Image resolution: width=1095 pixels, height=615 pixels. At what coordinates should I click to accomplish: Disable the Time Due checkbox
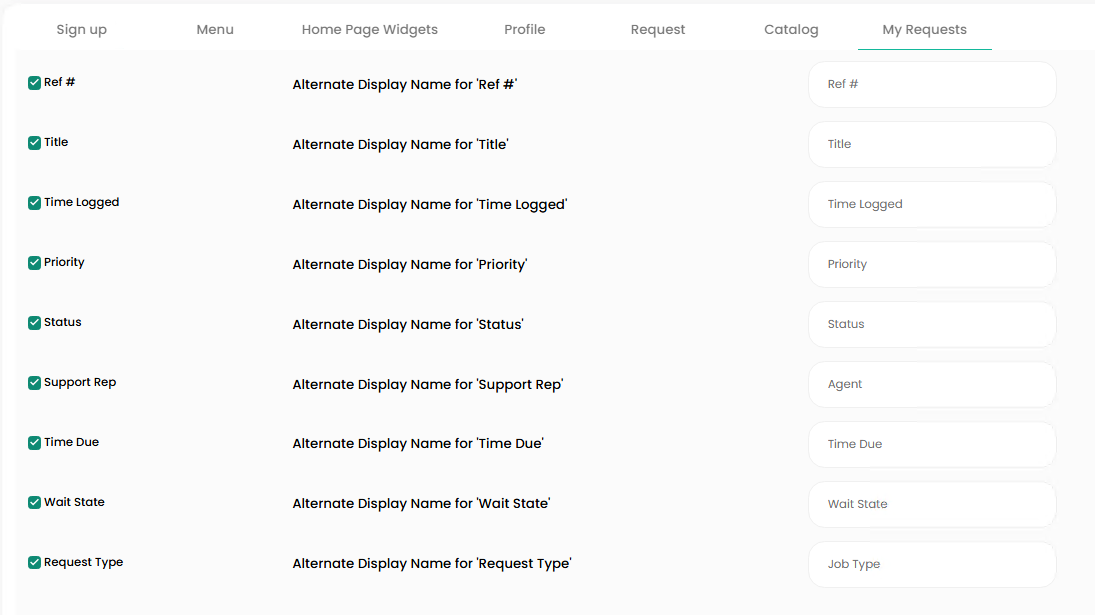pos(35,443)
